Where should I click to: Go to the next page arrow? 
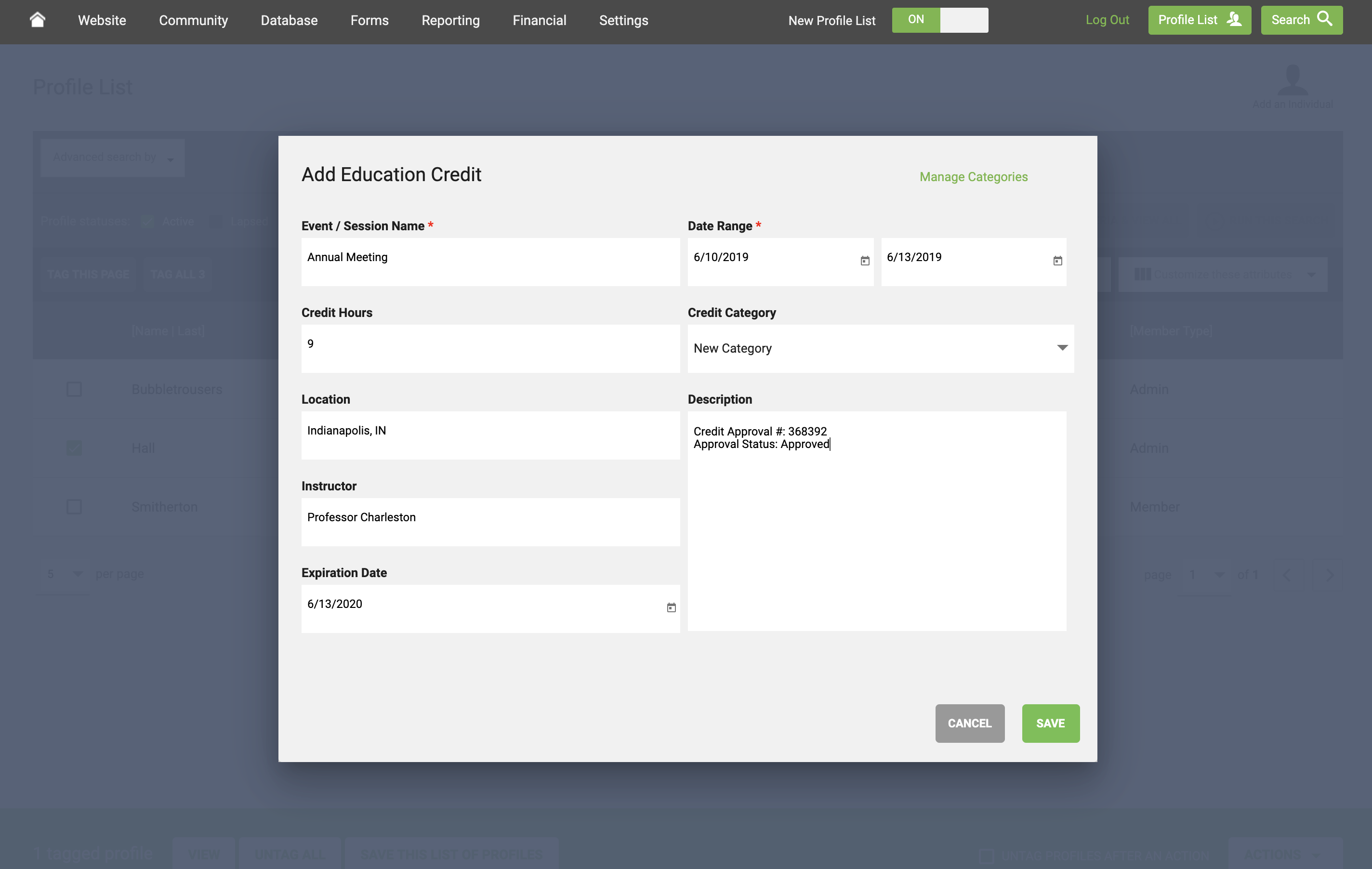1329,575
